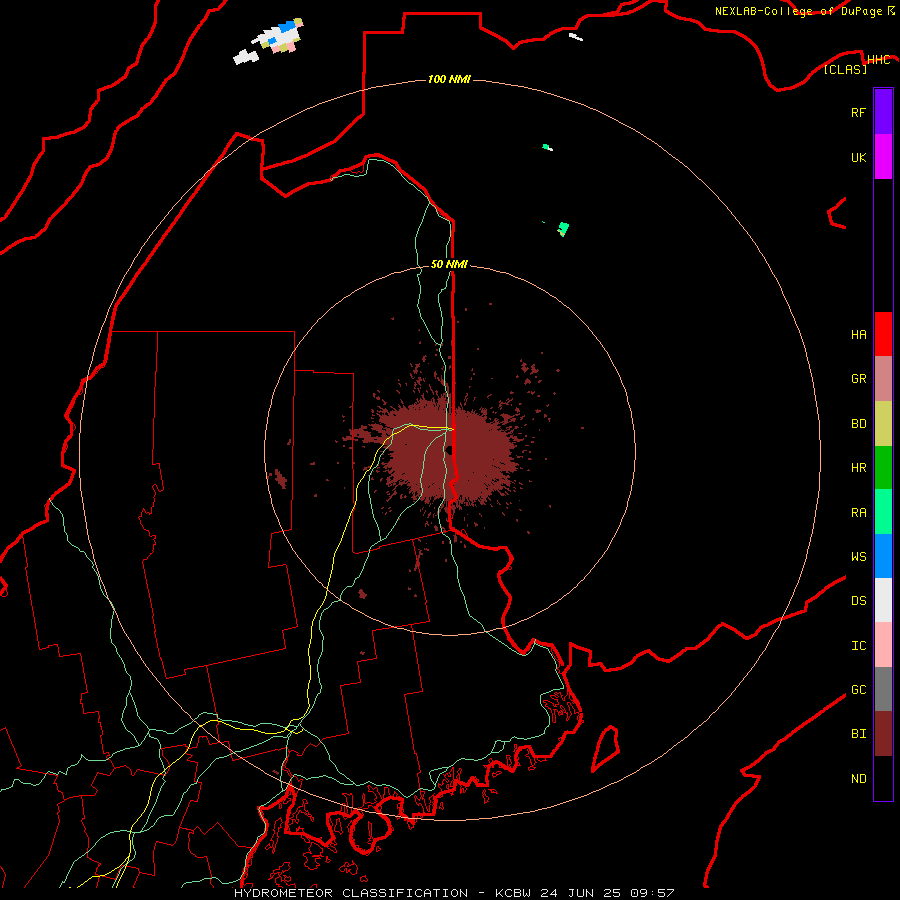
Task: Click the HHC product label
Action: point(878,60)
